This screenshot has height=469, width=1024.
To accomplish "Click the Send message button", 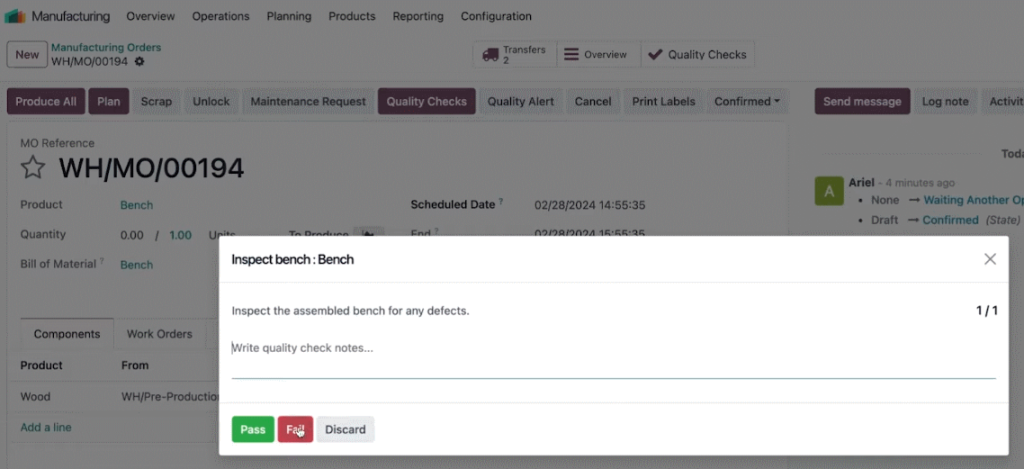I will tap(862, 101).
